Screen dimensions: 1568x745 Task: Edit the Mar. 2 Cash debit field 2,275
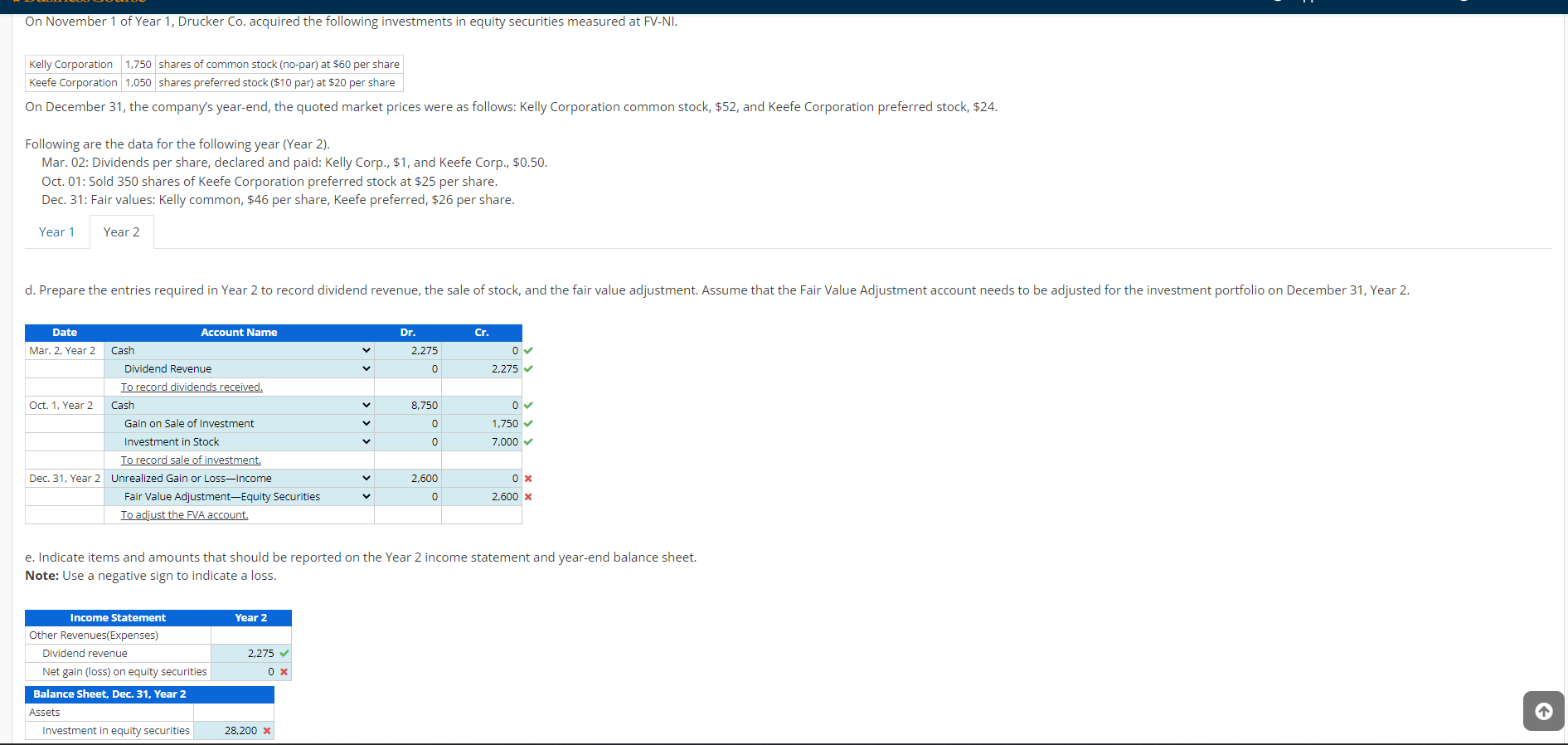tap(408, 351)
